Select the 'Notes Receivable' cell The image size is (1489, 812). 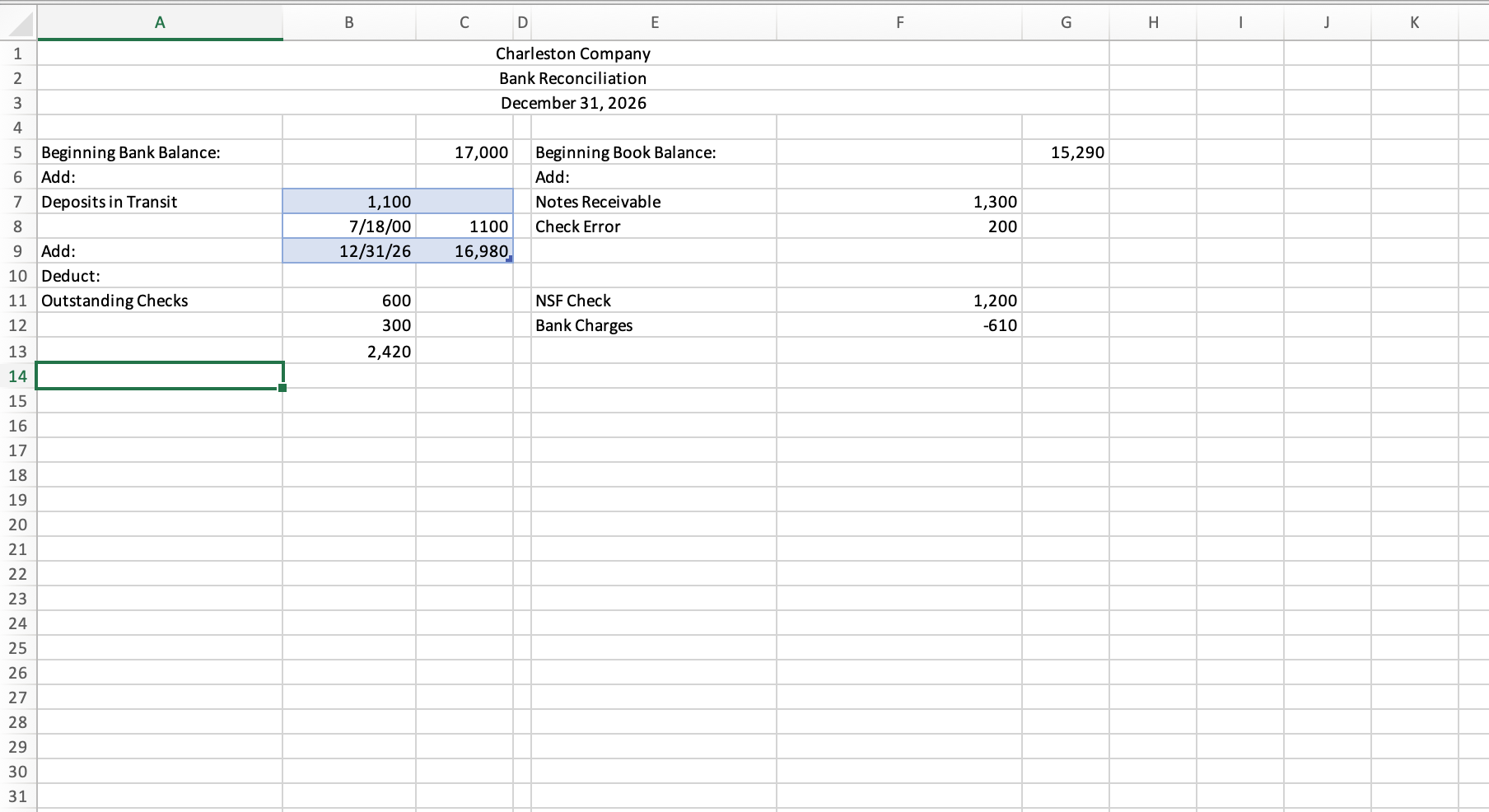pyautogui.click(x=654, y=202)
